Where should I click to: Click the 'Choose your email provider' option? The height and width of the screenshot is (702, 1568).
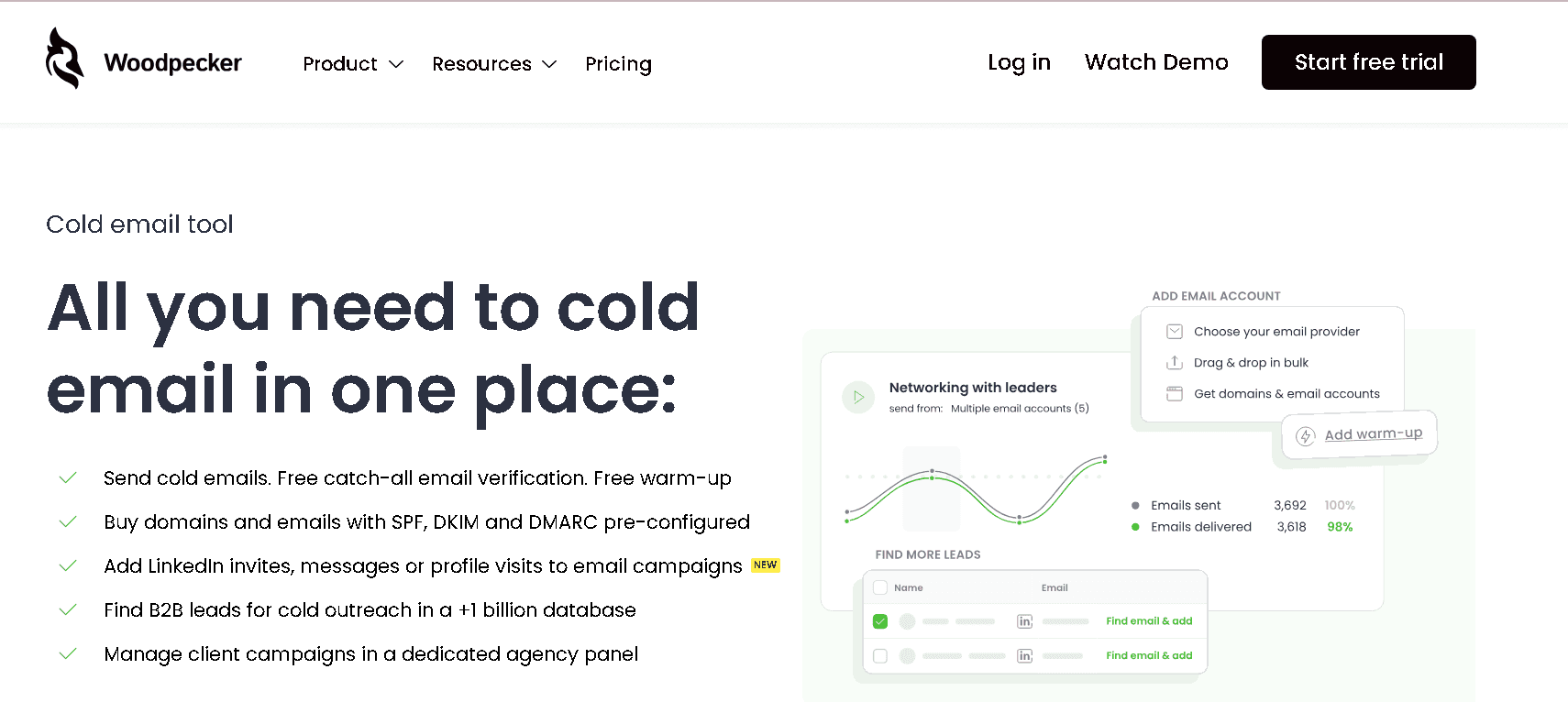[1276, 332]
